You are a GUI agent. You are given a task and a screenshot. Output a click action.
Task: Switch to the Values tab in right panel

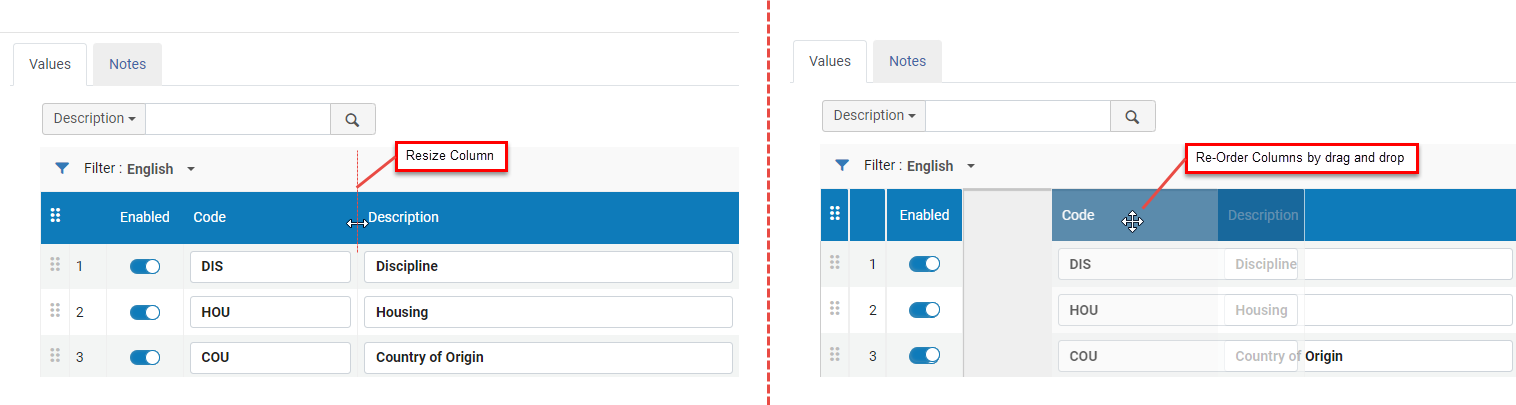[x=829, y=61]
